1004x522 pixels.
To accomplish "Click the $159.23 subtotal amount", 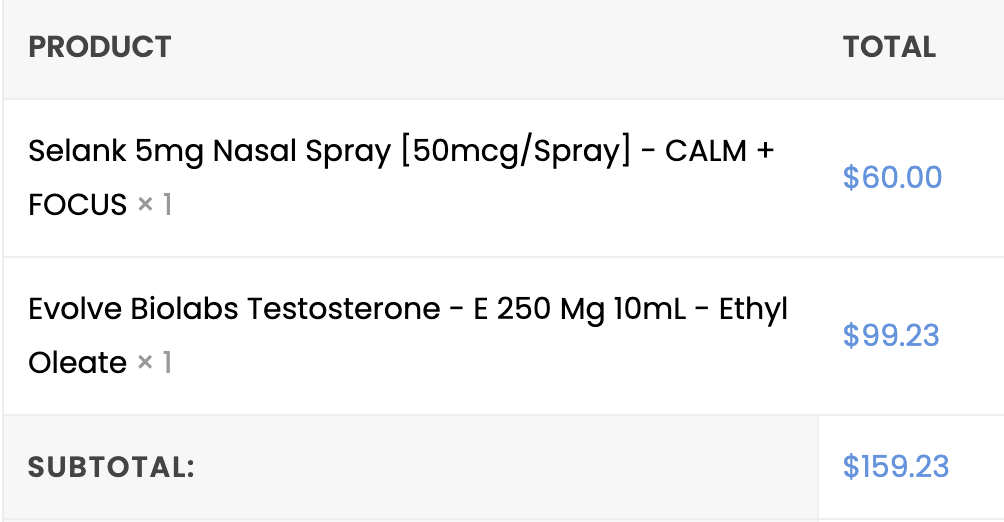I will [895, 467].
